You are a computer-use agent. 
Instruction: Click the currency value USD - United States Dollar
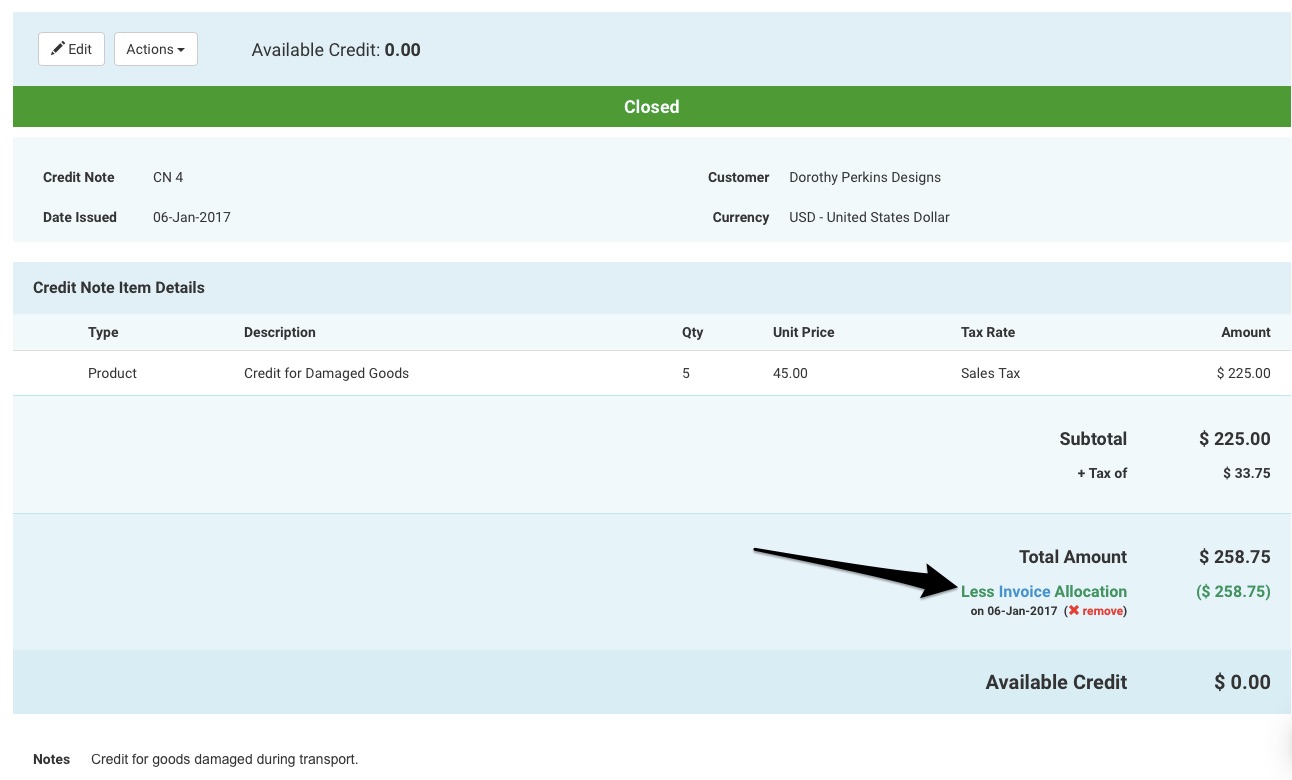point(869,217)
